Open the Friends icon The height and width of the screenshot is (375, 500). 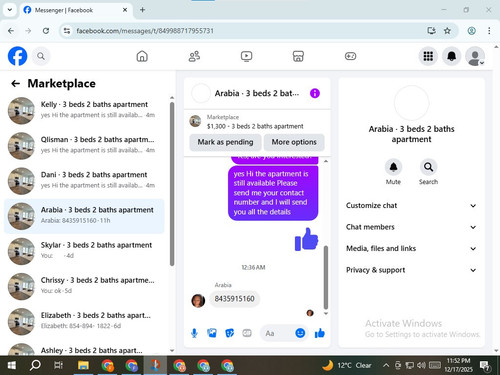point(194,56)
